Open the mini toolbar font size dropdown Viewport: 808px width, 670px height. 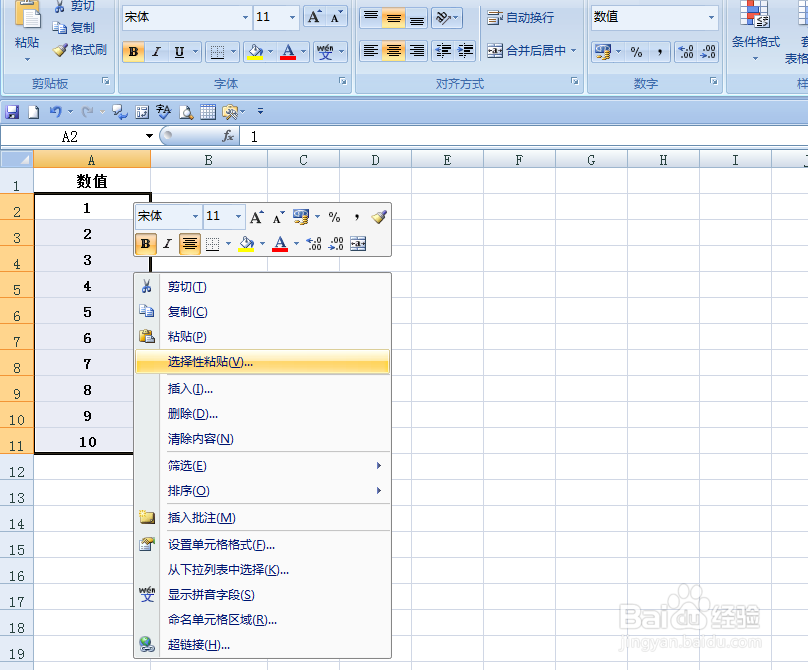point(238,217)
